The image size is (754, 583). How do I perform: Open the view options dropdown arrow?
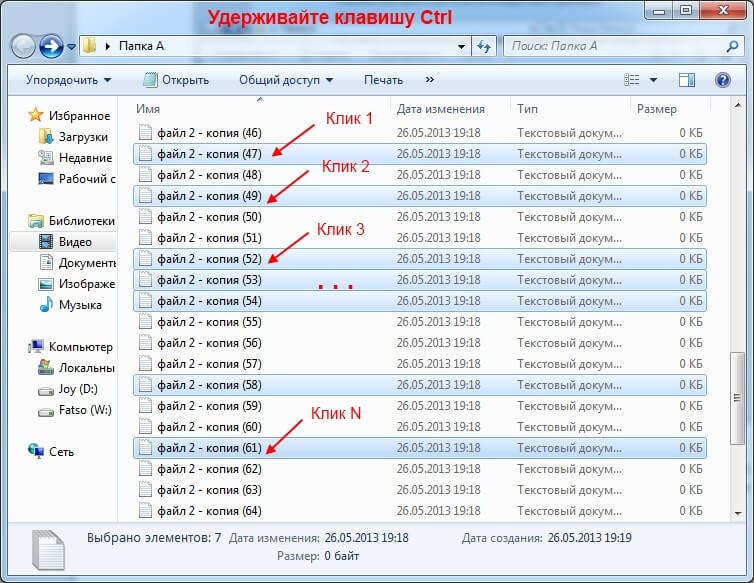click(654, 80)
